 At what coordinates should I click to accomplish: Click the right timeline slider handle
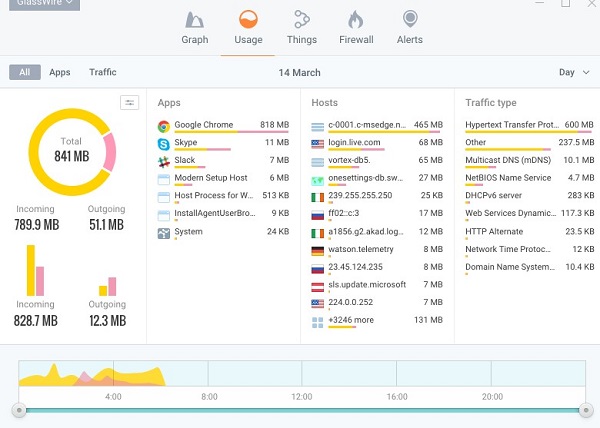(x=583, y=410)
